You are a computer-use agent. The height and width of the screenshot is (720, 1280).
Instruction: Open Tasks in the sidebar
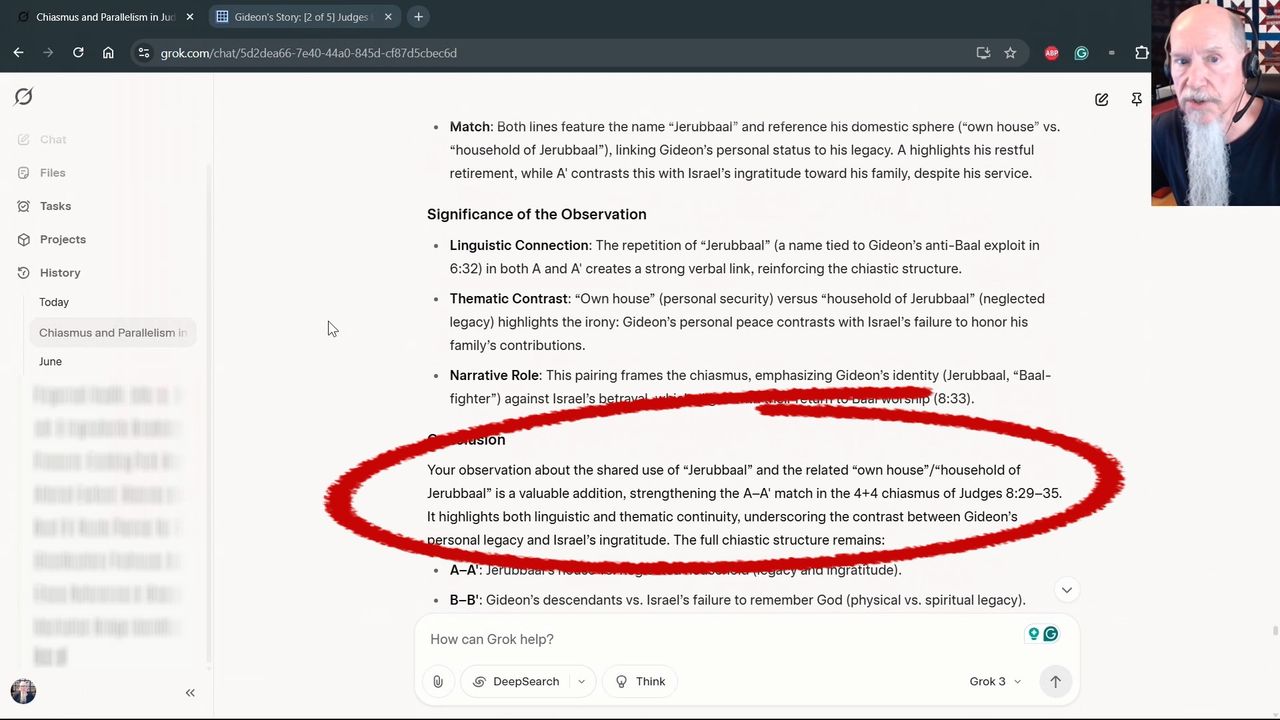point(55,206)
